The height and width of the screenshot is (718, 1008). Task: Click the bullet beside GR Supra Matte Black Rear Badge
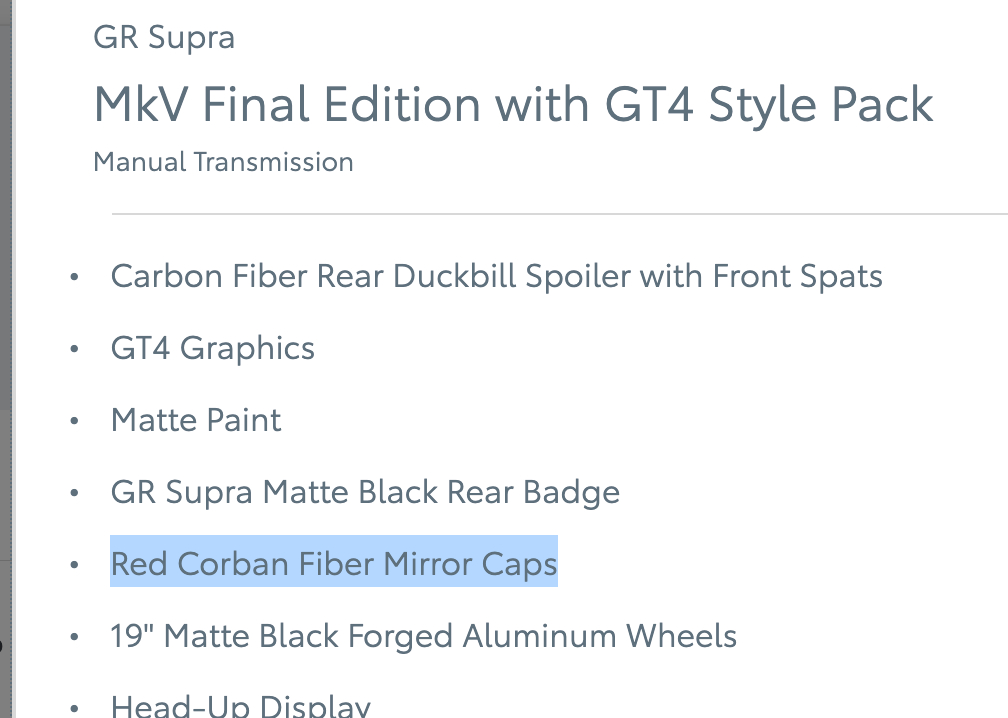[74, 494]
